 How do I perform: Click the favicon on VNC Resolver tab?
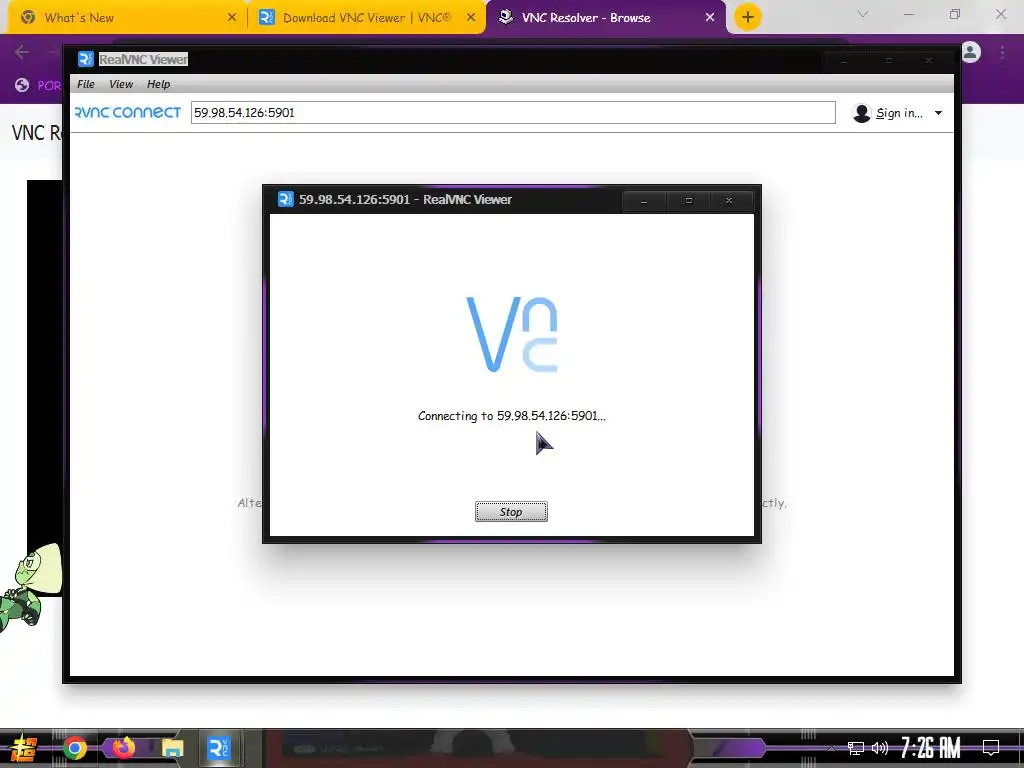point(505,17)
